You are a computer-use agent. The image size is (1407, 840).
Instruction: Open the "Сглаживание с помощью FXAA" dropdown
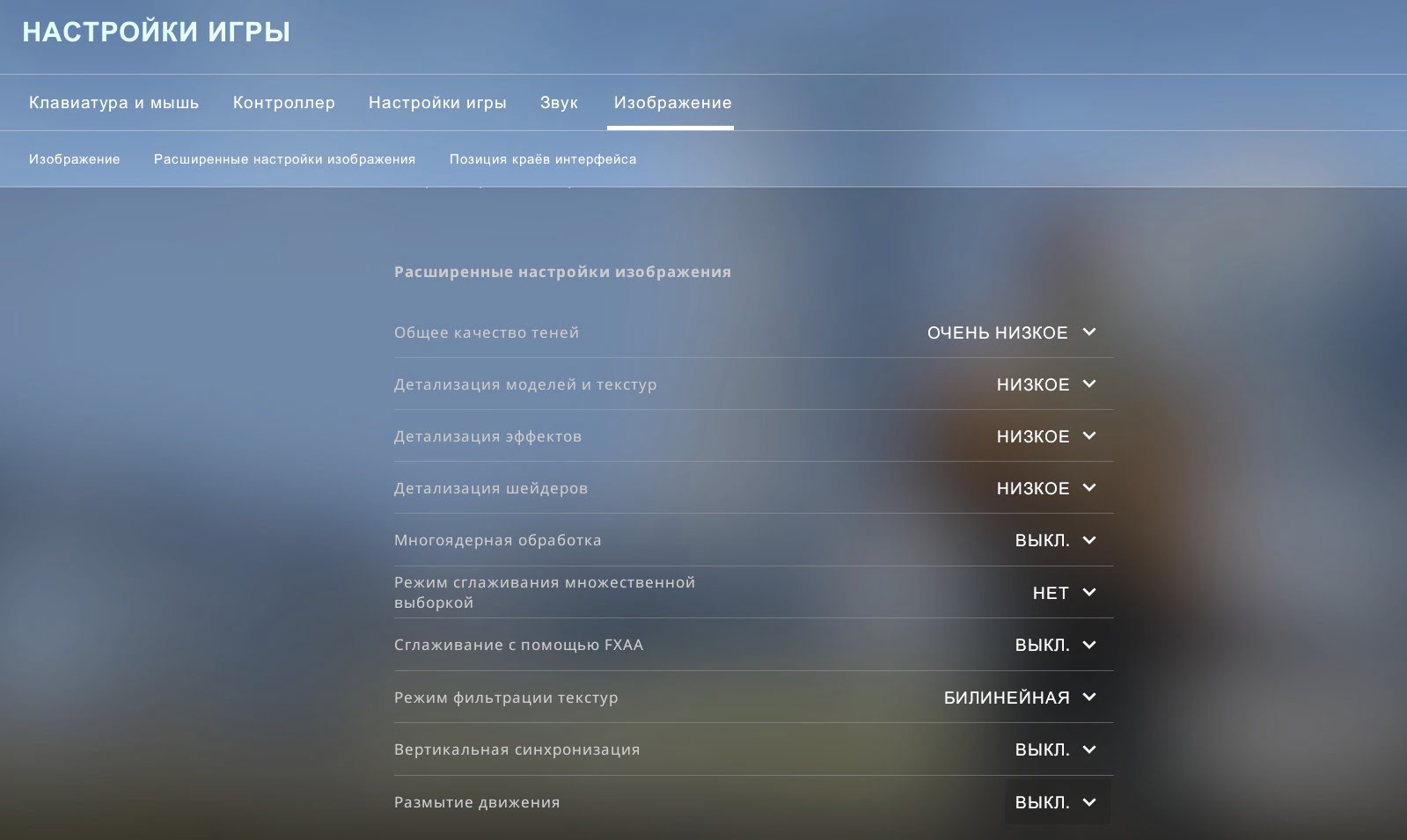(1057, 645)
